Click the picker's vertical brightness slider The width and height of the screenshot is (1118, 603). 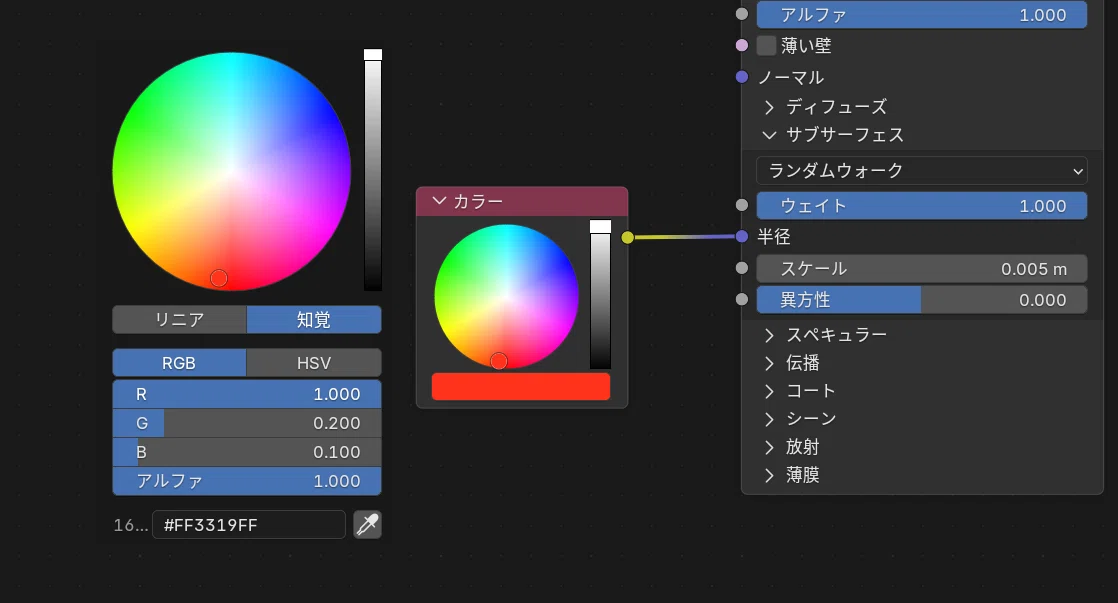pyautogui.click(x=373, y=170)
